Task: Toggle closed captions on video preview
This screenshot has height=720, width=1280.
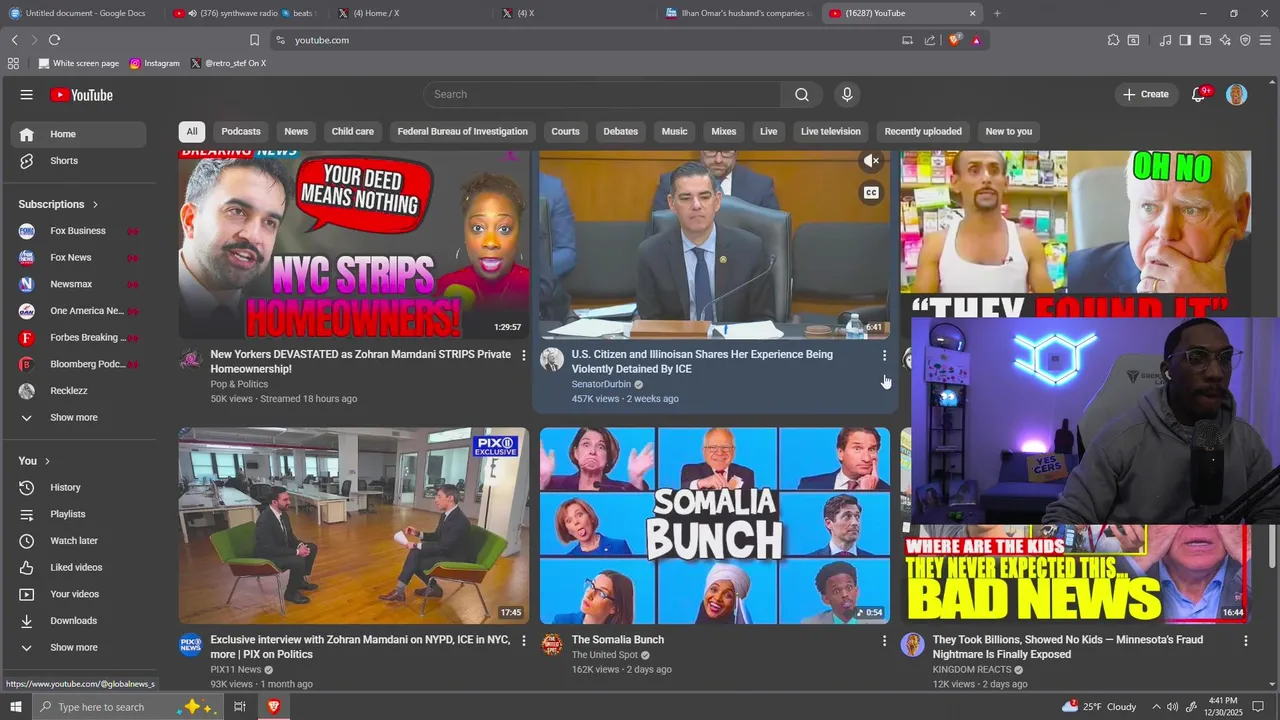Action: (872, 193)
